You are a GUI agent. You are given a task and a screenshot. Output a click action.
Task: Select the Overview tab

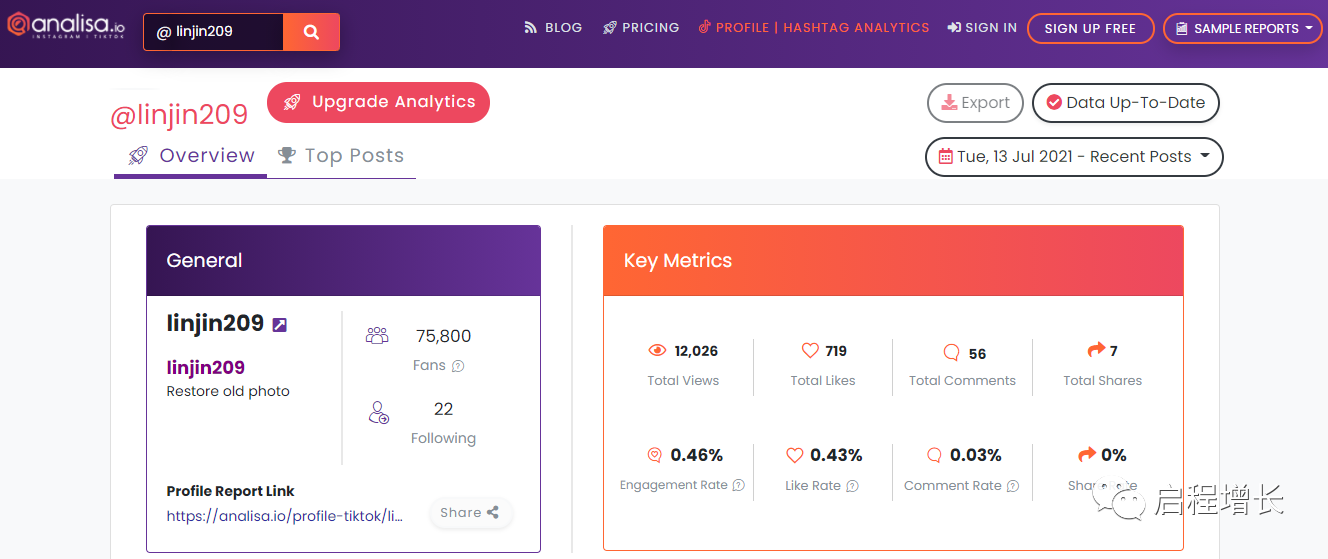click(x=191, y=156)
